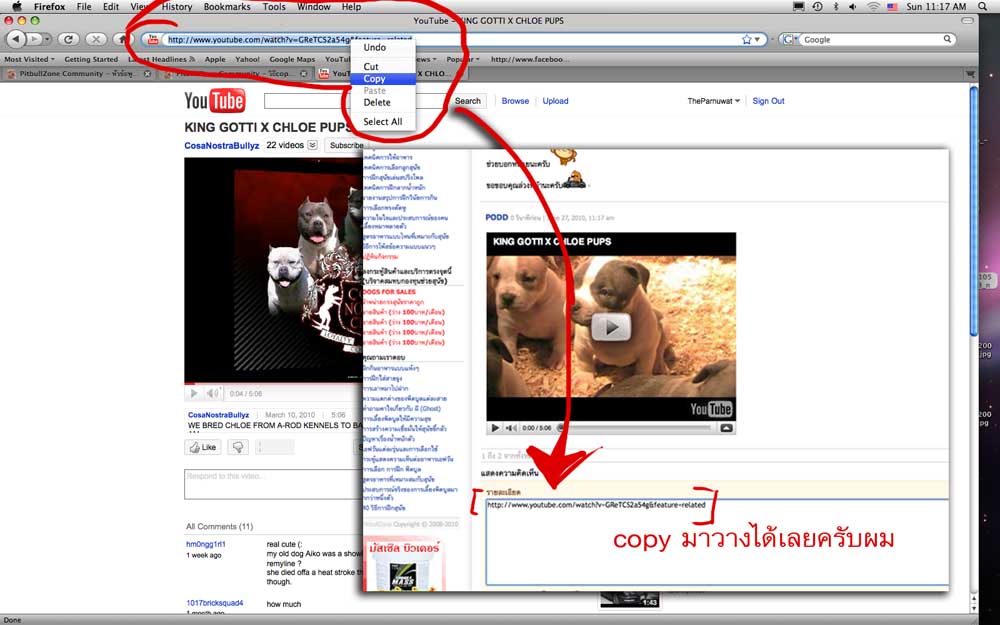Screen dimensions: 1000x625
Task: Open the Window menu
Action: [314, 6]
